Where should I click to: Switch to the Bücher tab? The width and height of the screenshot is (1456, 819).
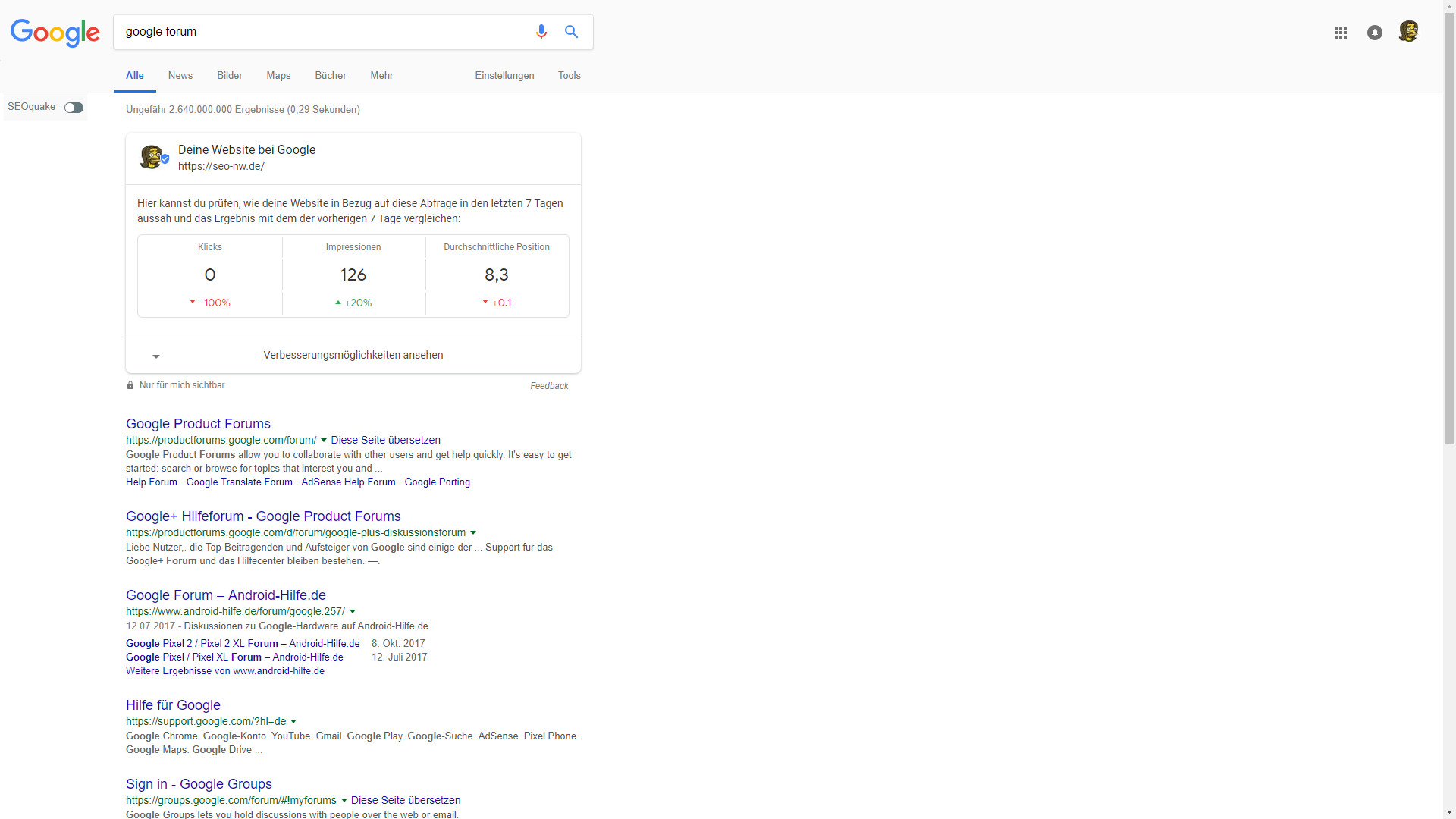coord(331,76)
